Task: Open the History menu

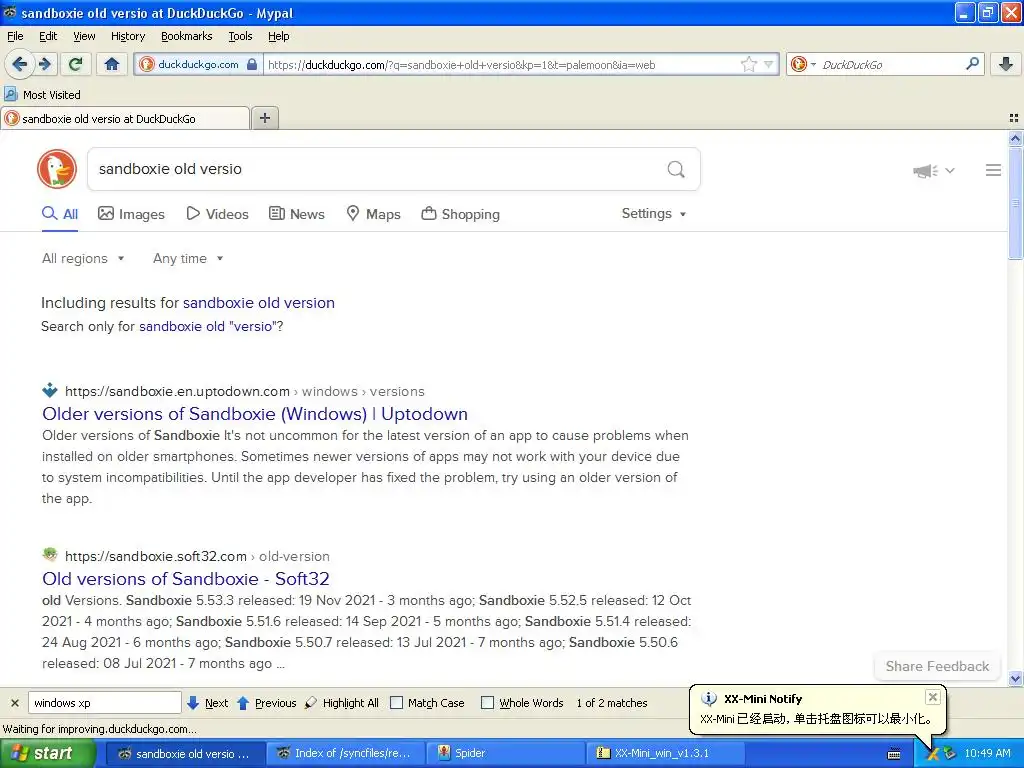Action: pyautogui.click(x=128, y=36)
